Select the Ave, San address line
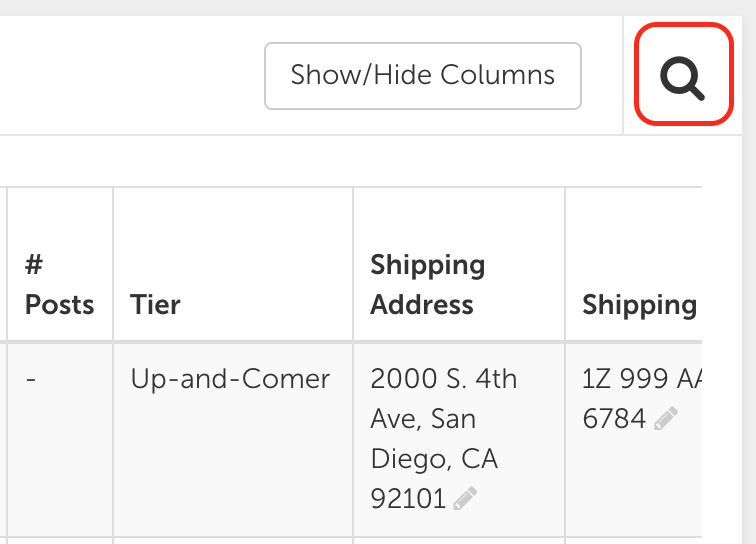 (x=423, y=418)
